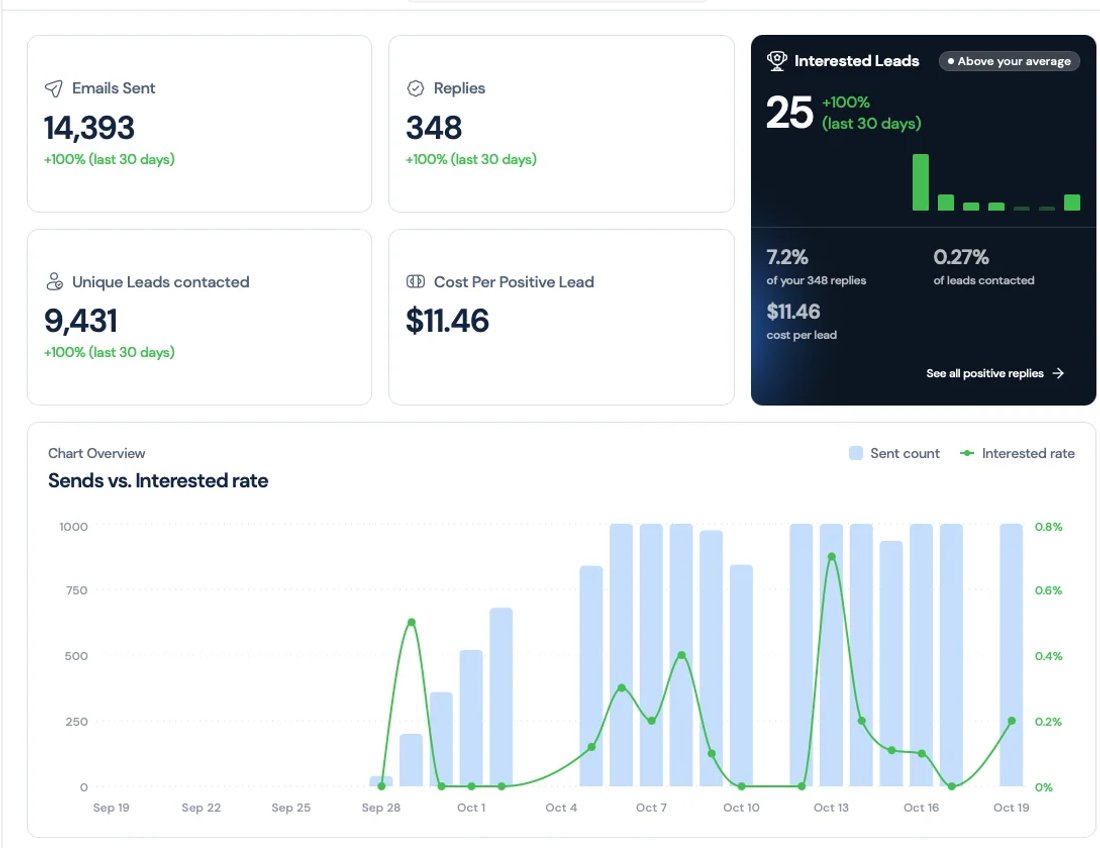Click the Oct 19 sent count bar
1100x848 pixels.
(x=1011, y=655)
